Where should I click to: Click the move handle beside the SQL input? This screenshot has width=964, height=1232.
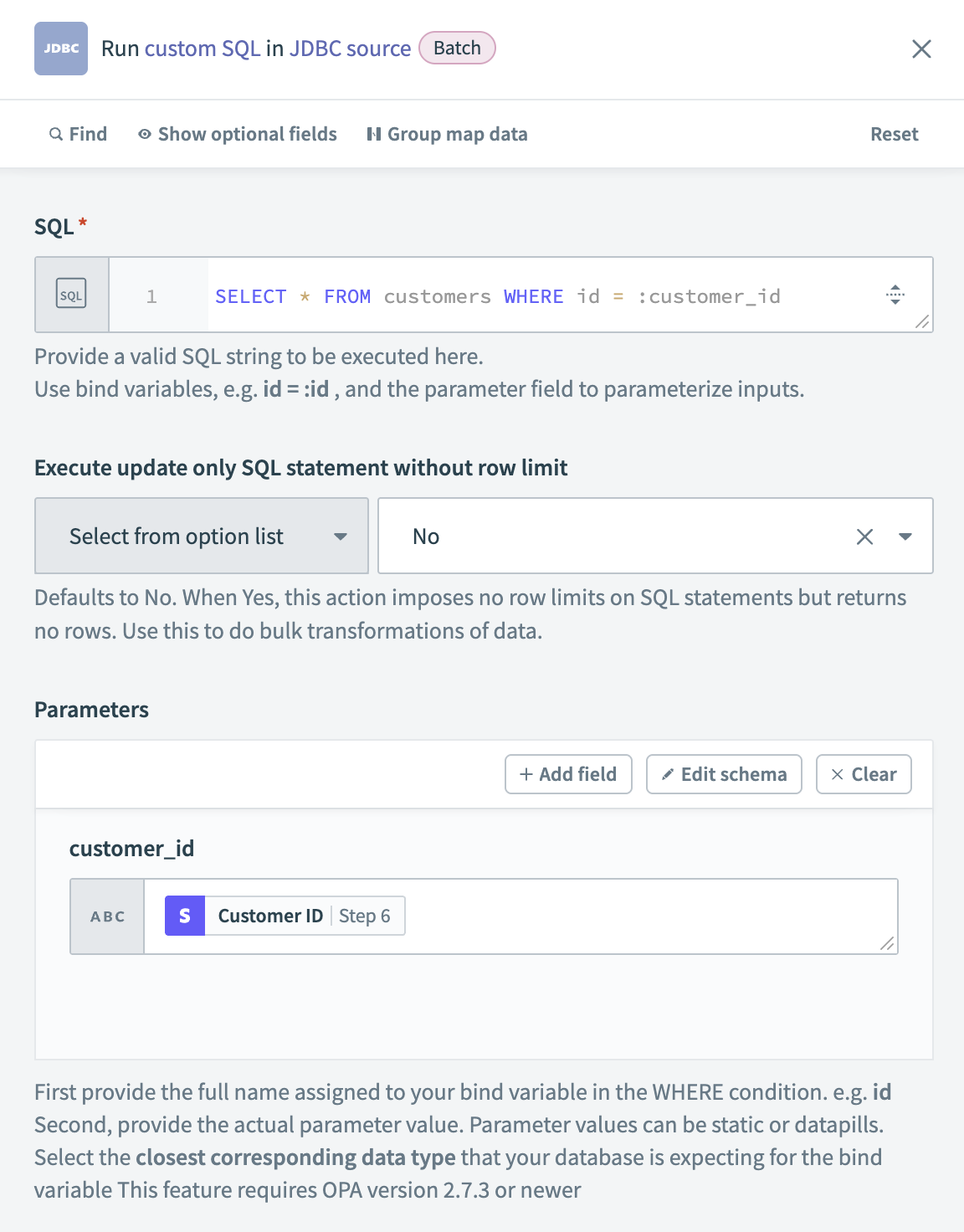pos(895,295)
